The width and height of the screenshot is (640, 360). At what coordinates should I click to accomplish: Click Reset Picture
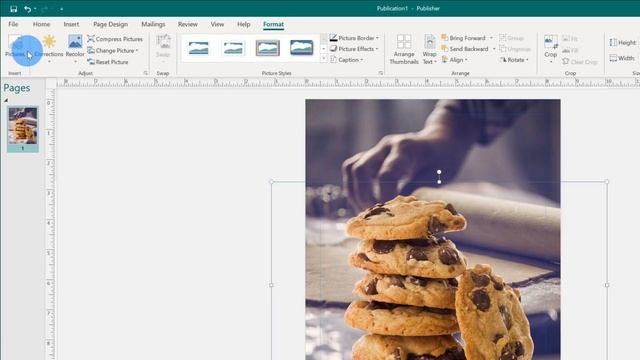tap(108, 62)
